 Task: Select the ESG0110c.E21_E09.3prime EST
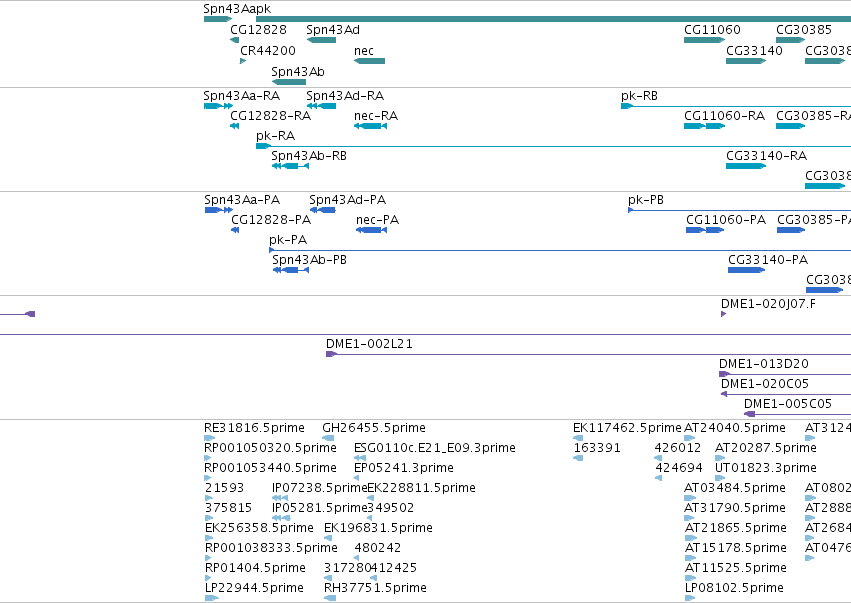[x=360, y=458]
